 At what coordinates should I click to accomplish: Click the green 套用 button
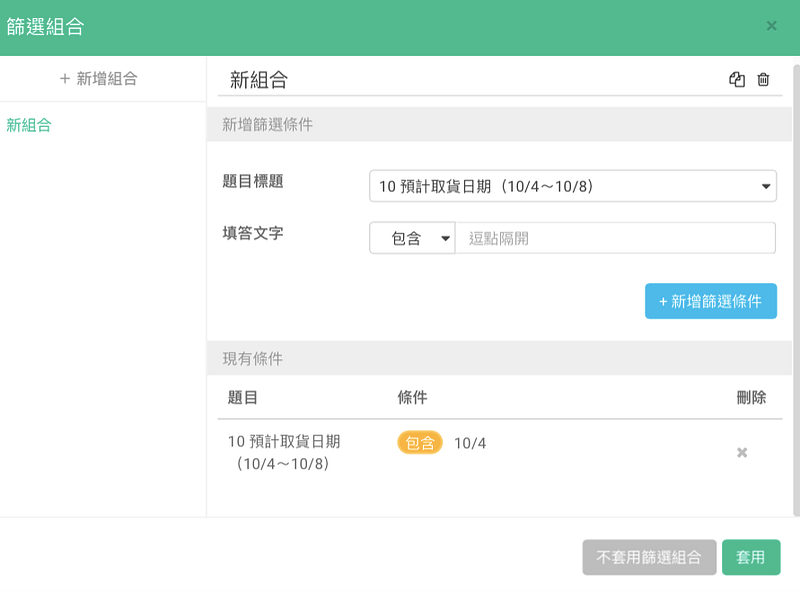click(x=751, y=557)
